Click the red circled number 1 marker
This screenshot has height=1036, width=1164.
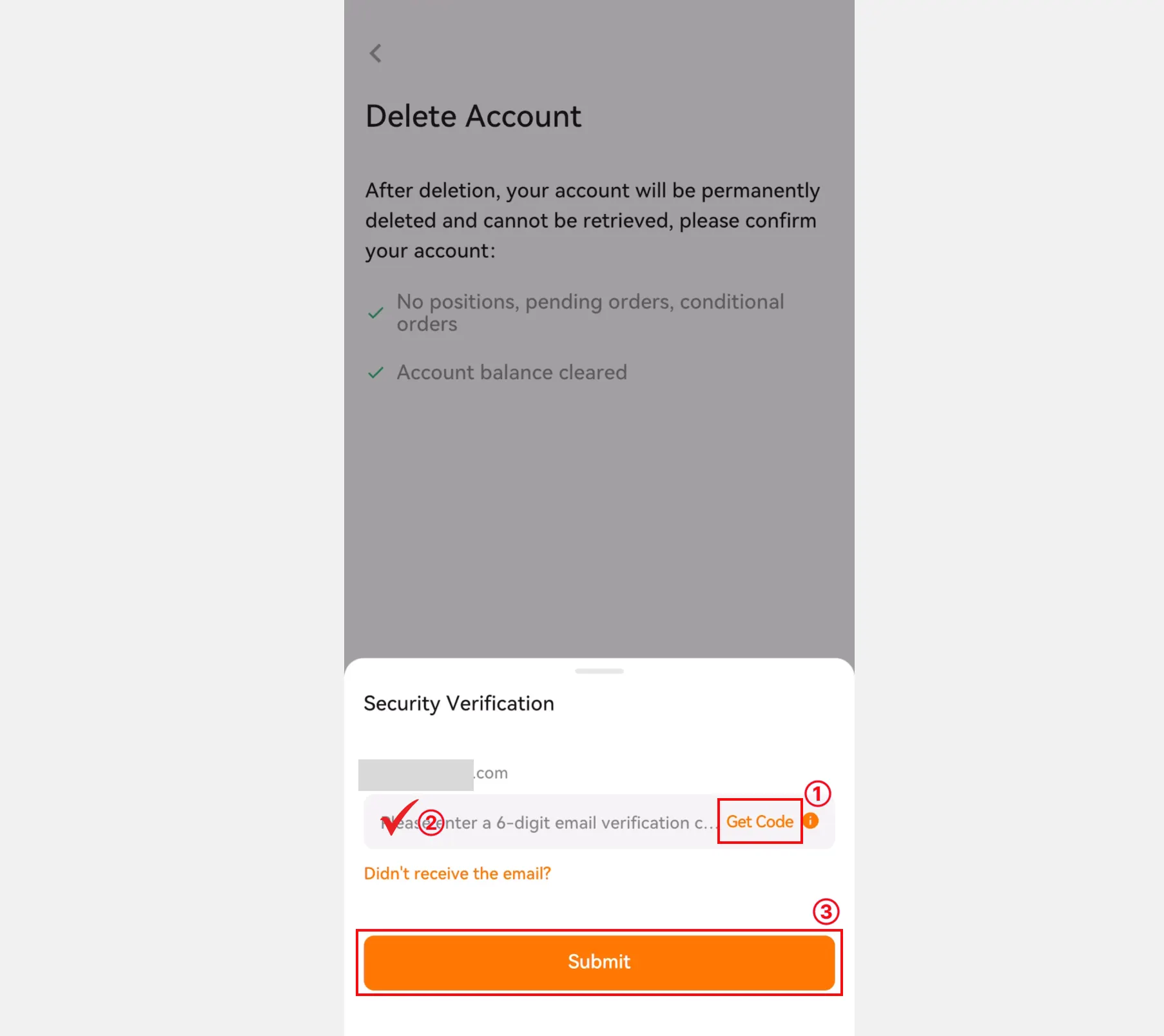(817, 794)
